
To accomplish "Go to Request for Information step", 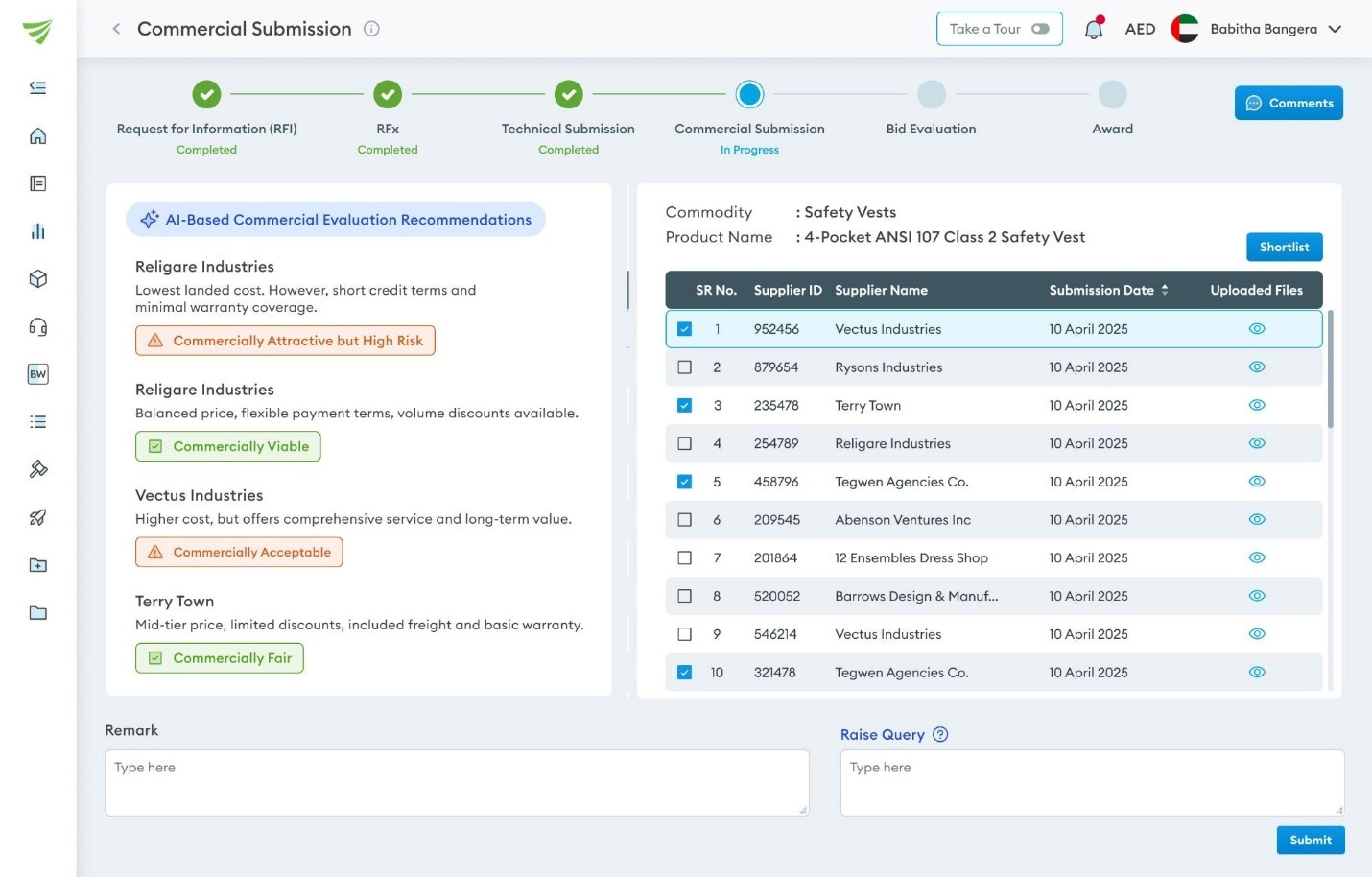I will 206,94.
